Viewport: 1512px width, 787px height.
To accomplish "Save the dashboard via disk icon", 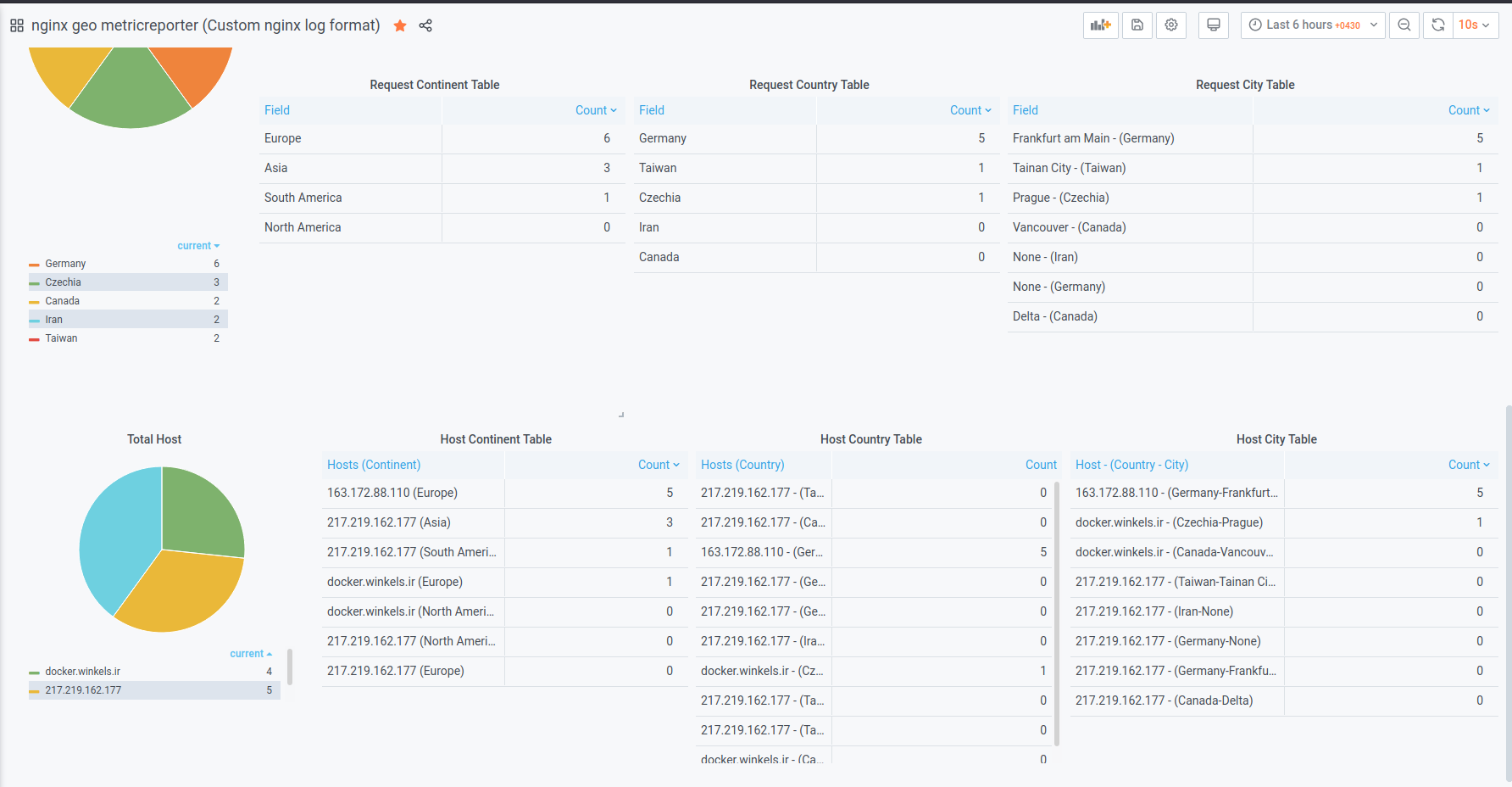I will tap(1137, 25).
